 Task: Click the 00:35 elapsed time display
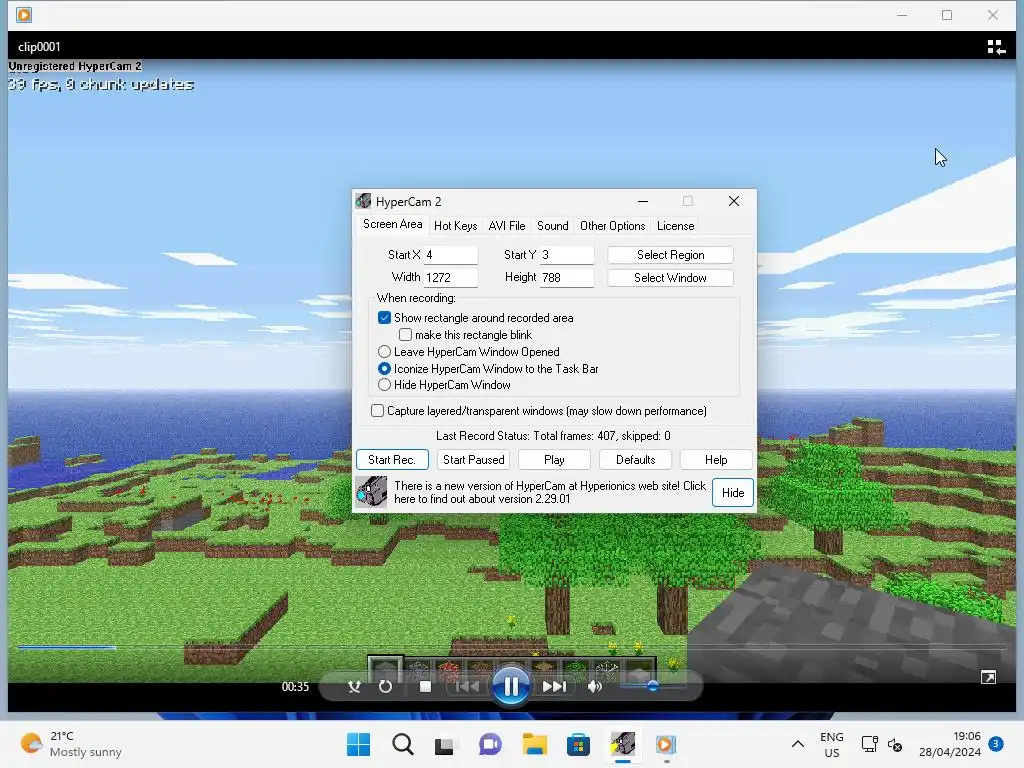coord(295,686)
